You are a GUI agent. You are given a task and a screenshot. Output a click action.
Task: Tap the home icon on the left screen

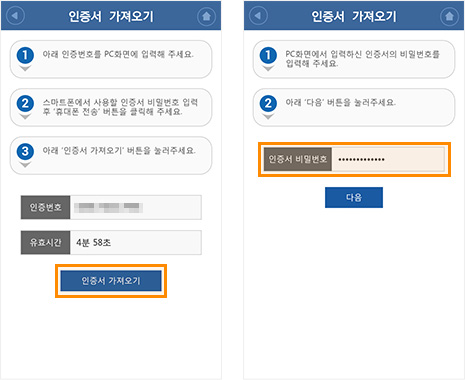tap(206, 16)
